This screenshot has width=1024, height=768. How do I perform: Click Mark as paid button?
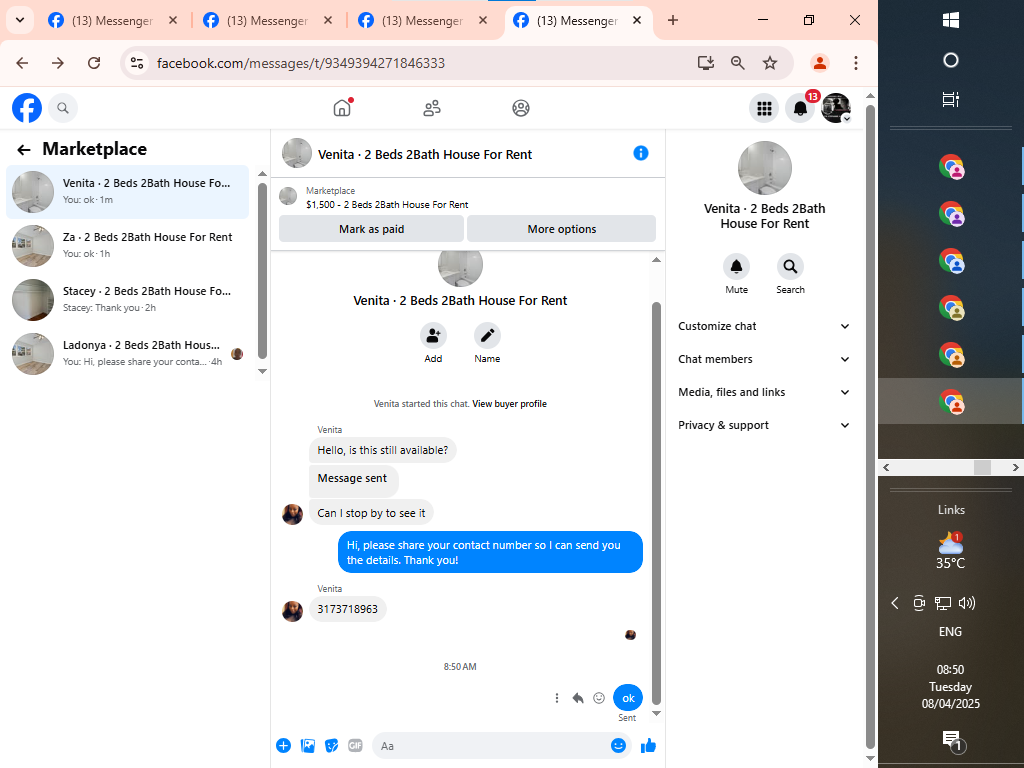pos(371,229)
